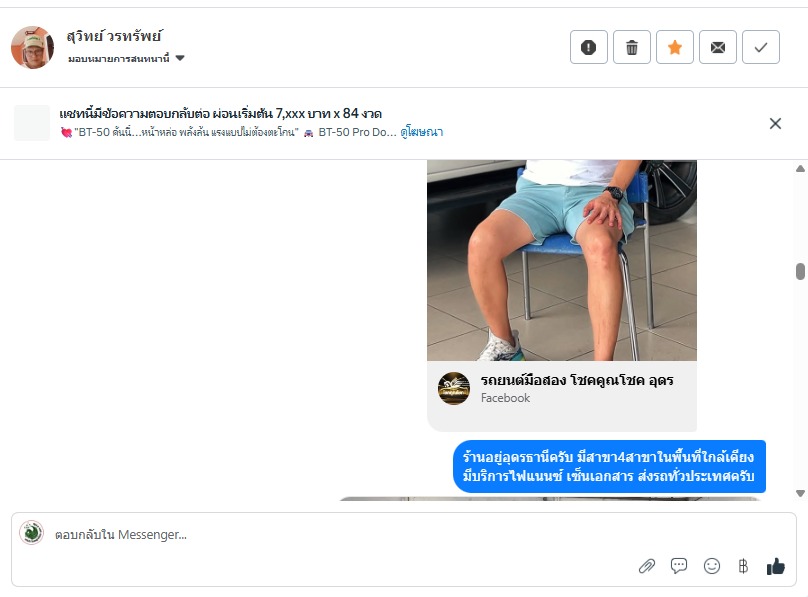The image size is (808, 597).
Task: Mark conversation done with the checkmark button
Action: (x=761, y=47)
